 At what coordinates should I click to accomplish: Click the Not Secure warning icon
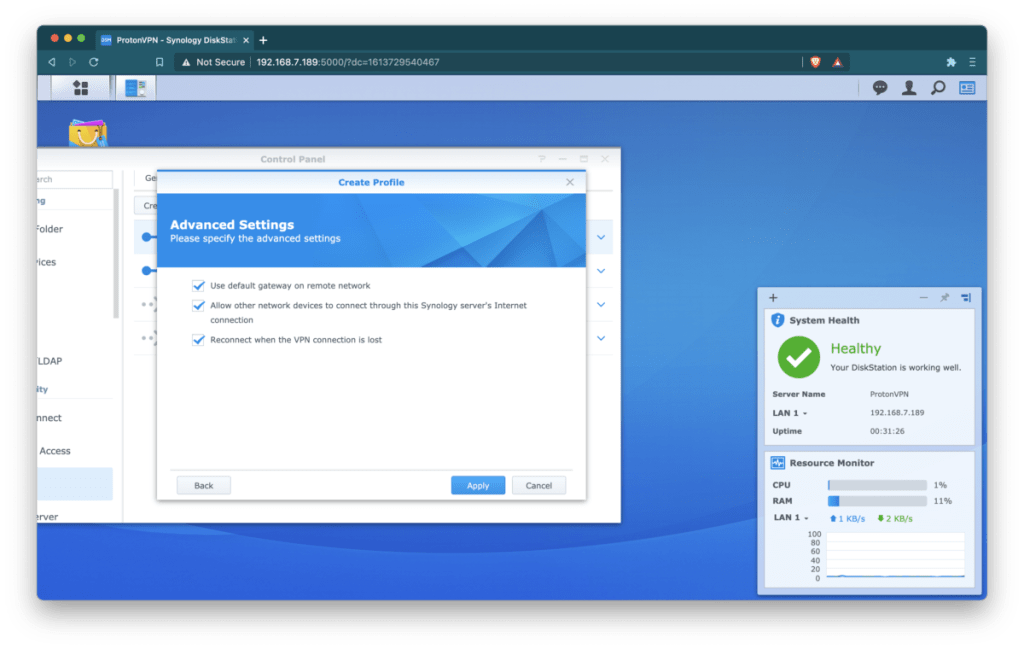pyautogui.click(x=186, y=62)
